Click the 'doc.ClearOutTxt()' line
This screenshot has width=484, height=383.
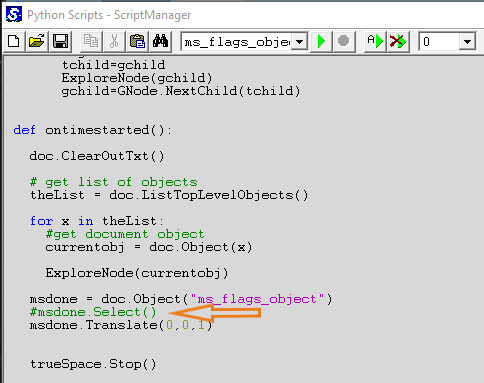97,156
